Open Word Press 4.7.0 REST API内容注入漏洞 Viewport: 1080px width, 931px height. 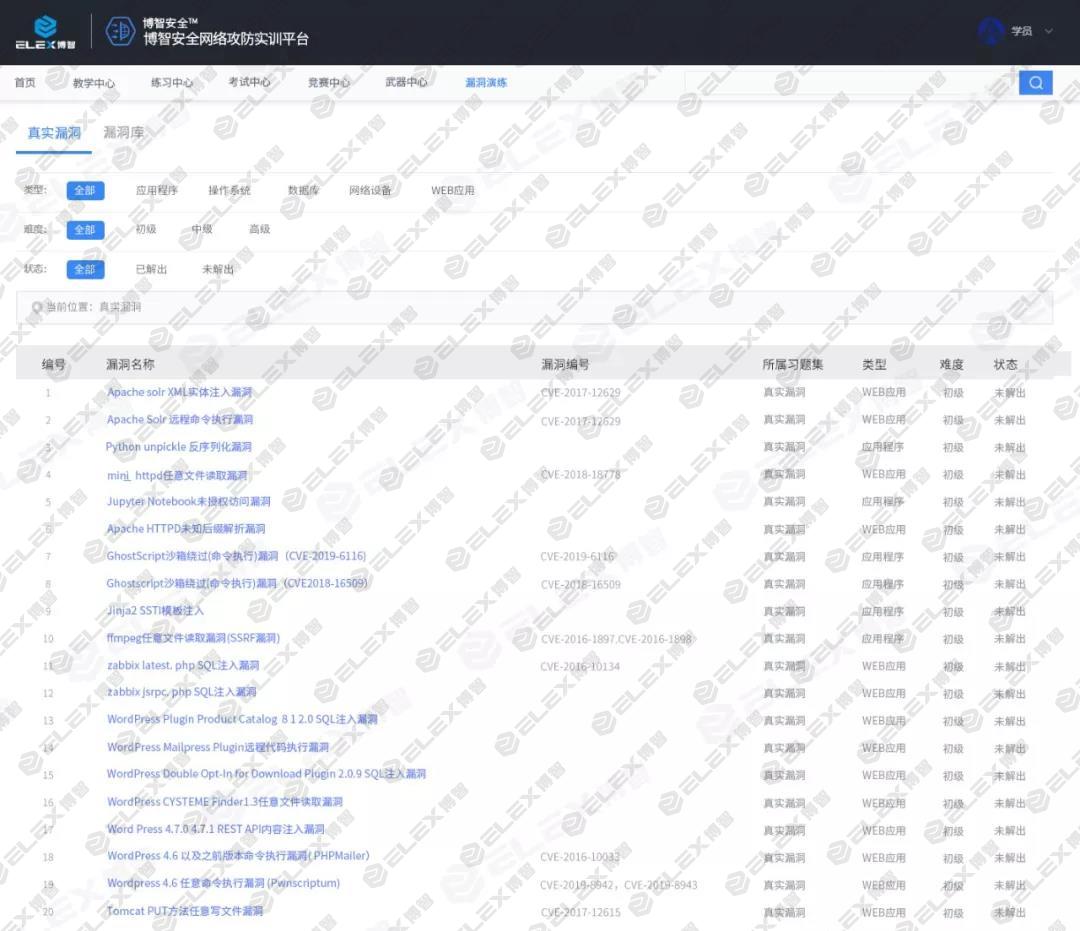coord(216,829)
